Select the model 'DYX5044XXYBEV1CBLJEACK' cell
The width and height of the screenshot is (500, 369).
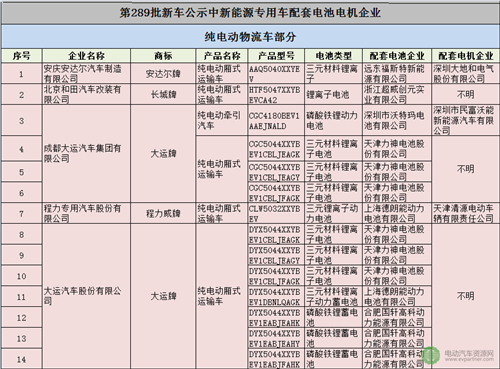(x=276, y=234)
